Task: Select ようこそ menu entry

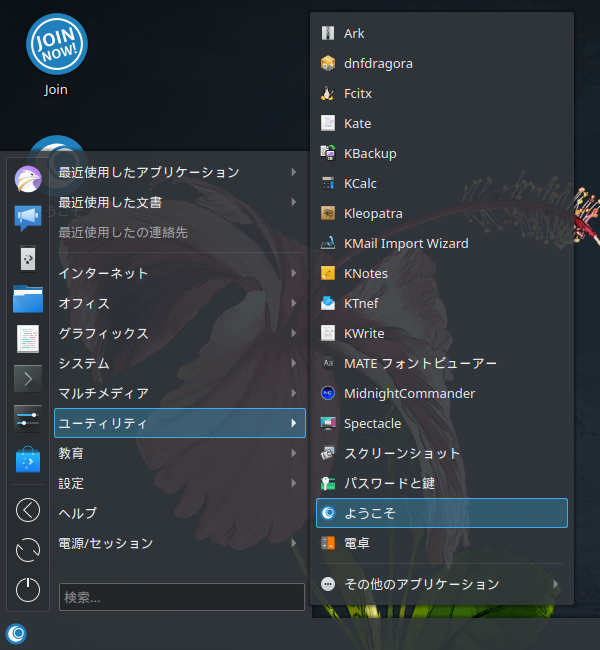Action: (442, 513)
